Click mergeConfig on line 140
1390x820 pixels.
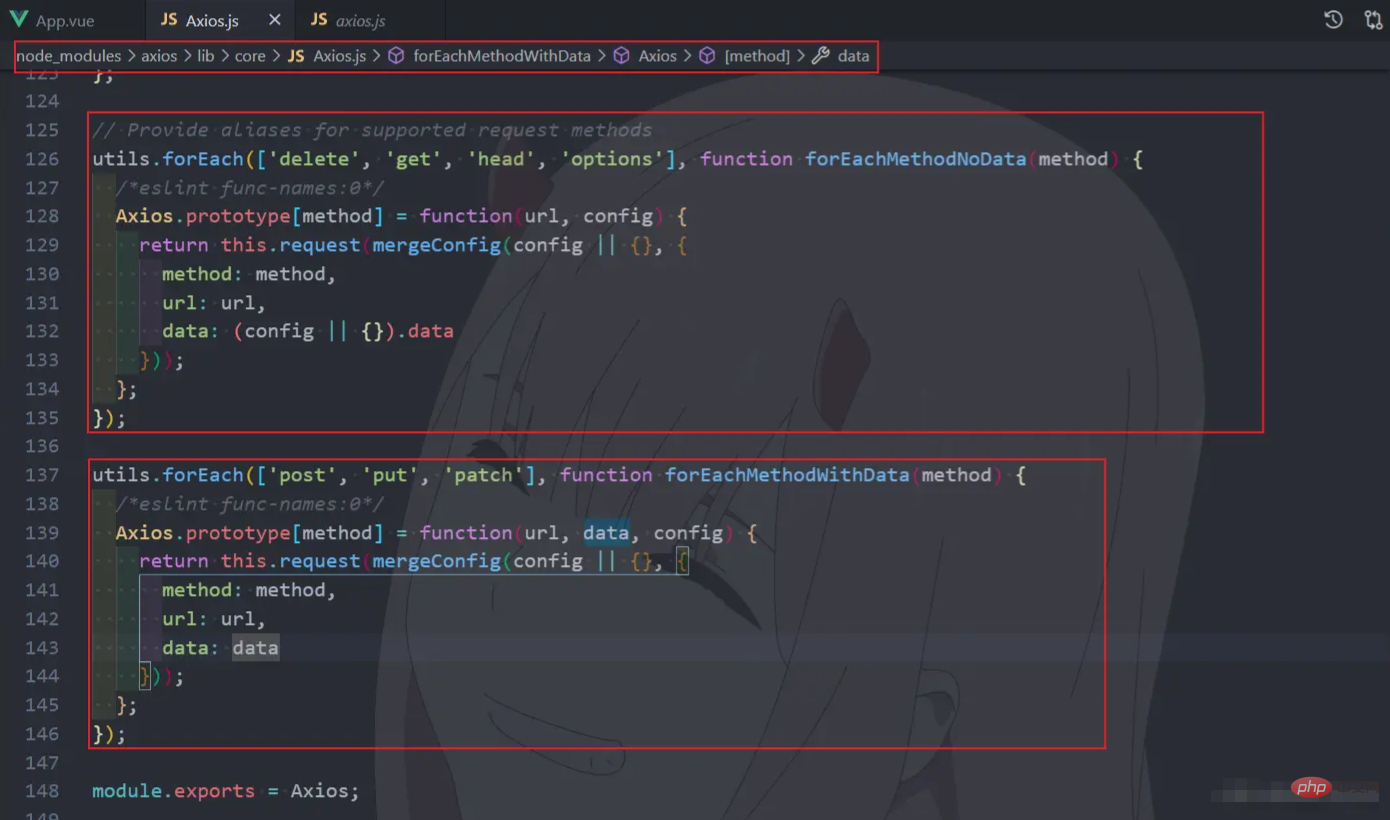tap(437, 561)
